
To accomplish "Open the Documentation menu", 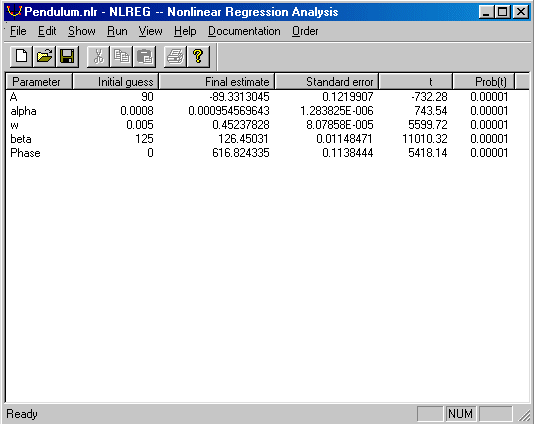I will [x=244, y=31].
